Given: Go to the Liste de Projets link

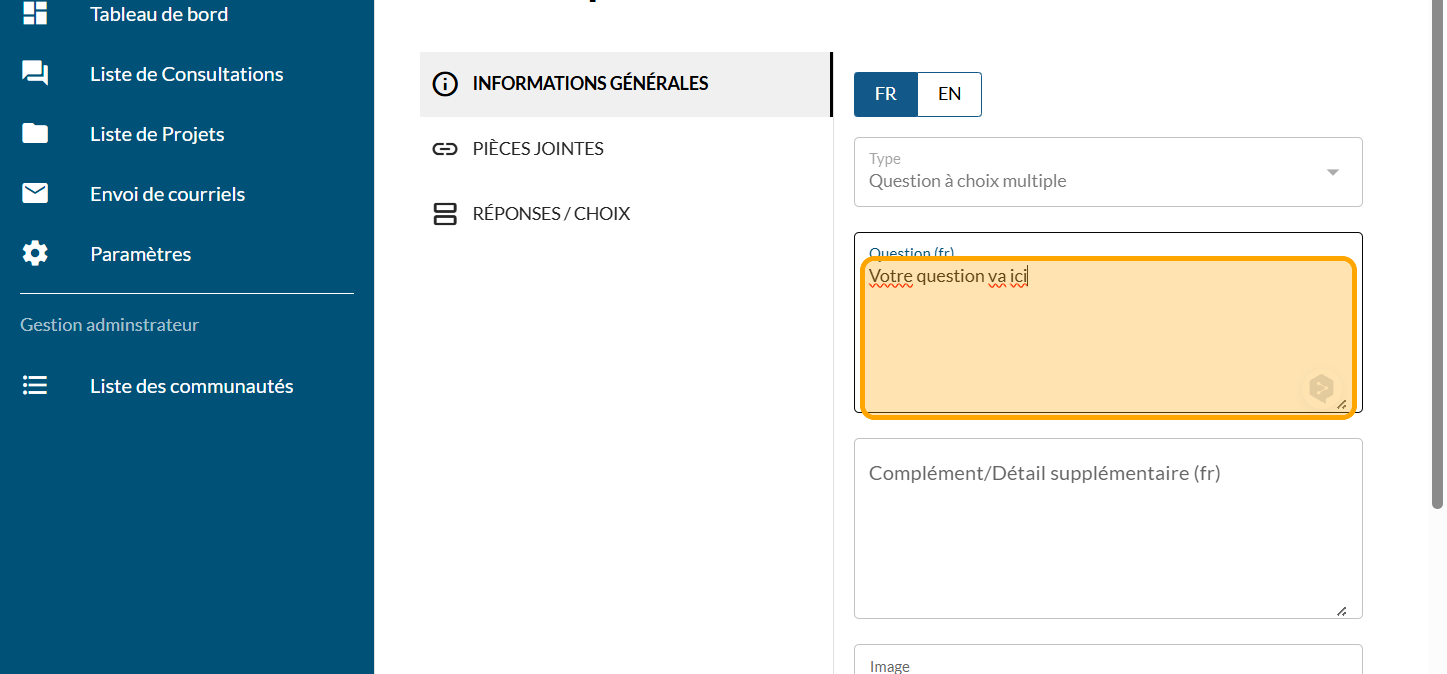Looking at the screenshot, I should click(157, 134).
